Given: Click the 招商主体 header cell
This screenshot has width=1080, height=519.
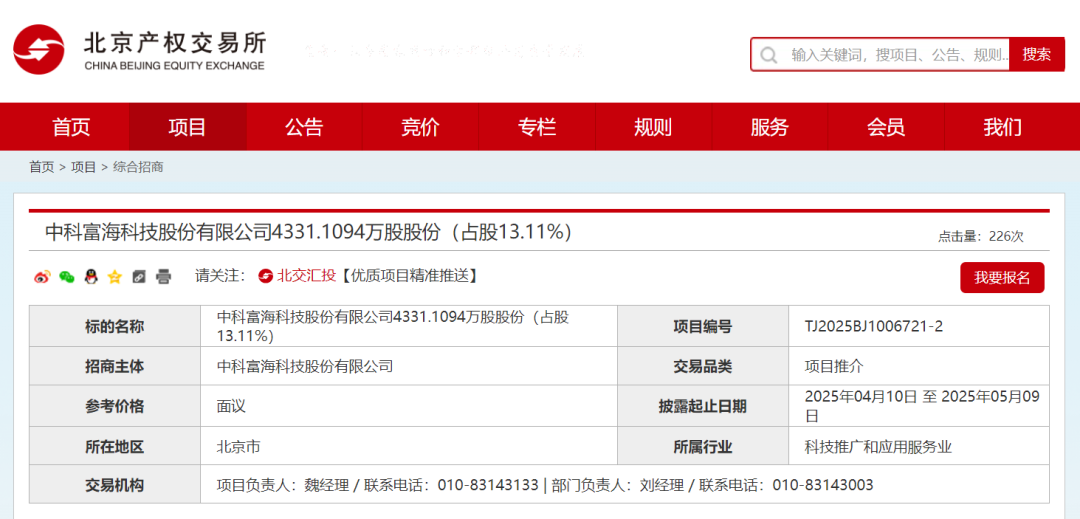Looking at the screenshot, I should coord(114,366).
